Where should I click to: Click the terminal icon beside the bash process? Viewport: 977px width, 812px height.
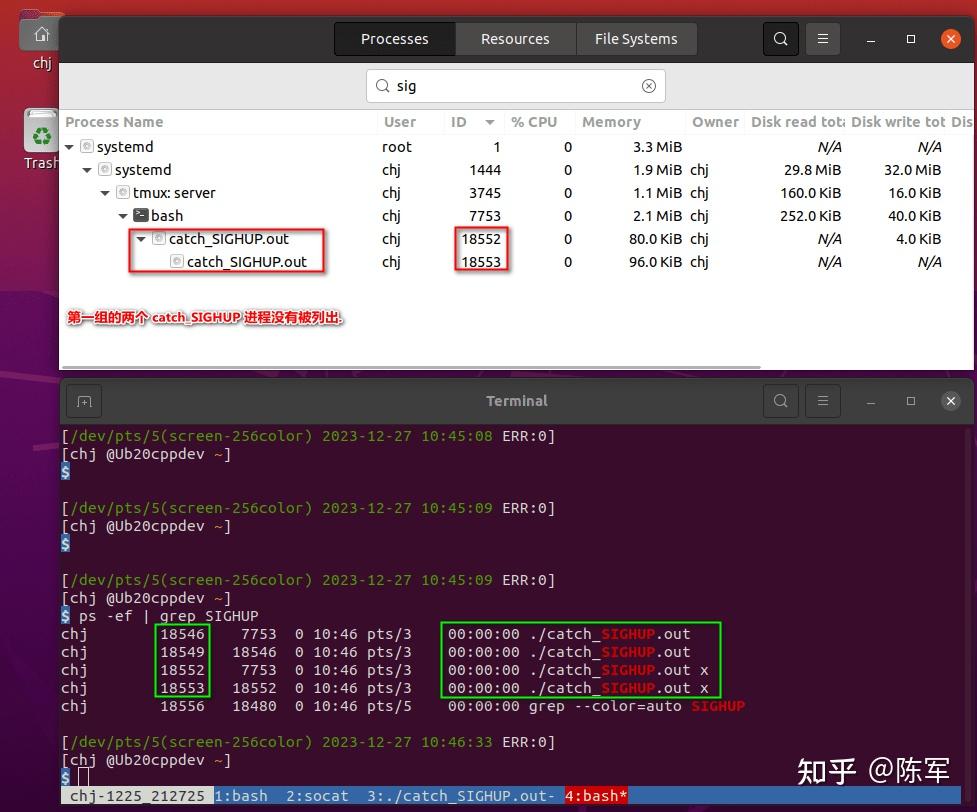[x=140, y=215]
